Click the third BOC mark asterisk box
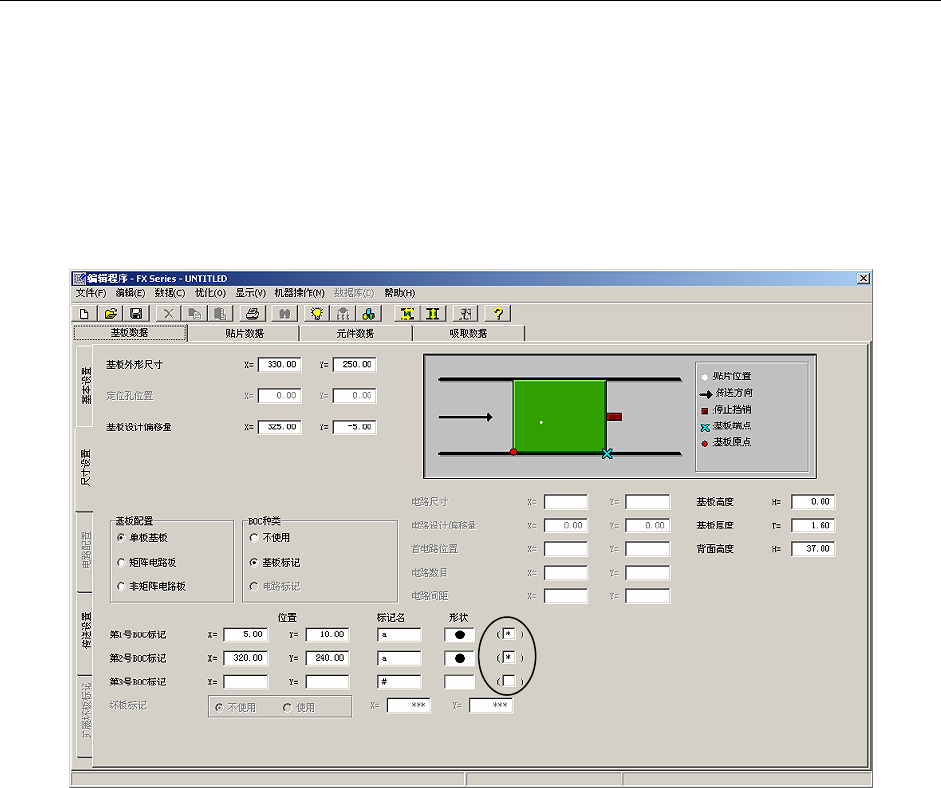 (509, 681)
